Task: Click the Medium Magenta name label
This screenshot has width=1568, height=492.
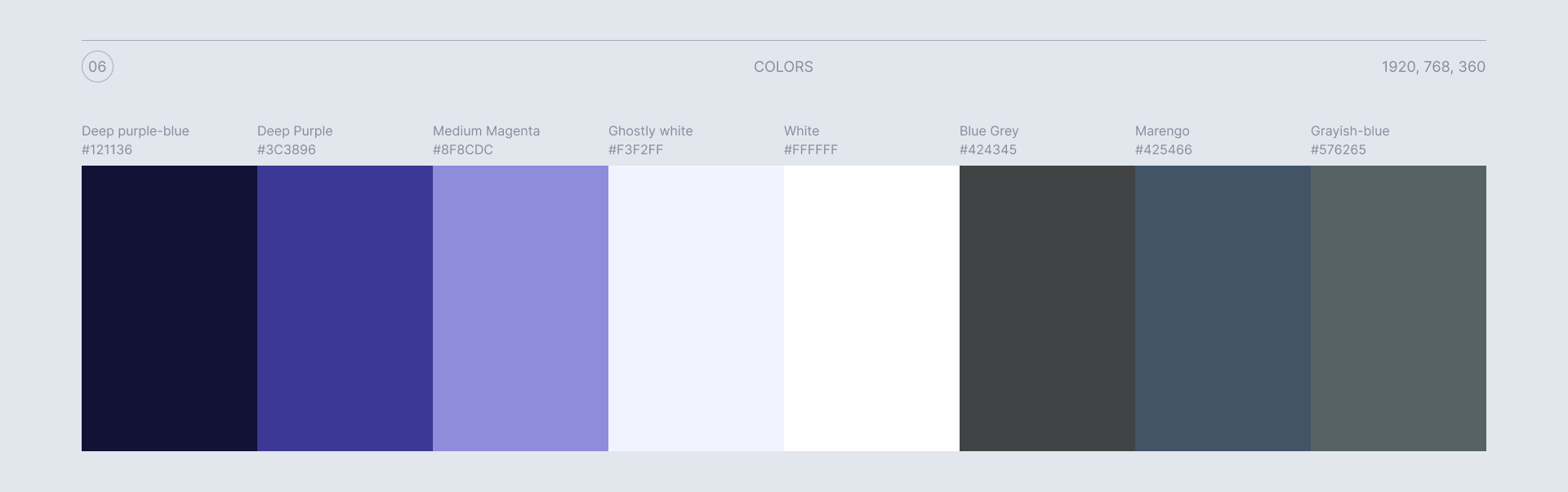Action: click(x=486, y=131)
